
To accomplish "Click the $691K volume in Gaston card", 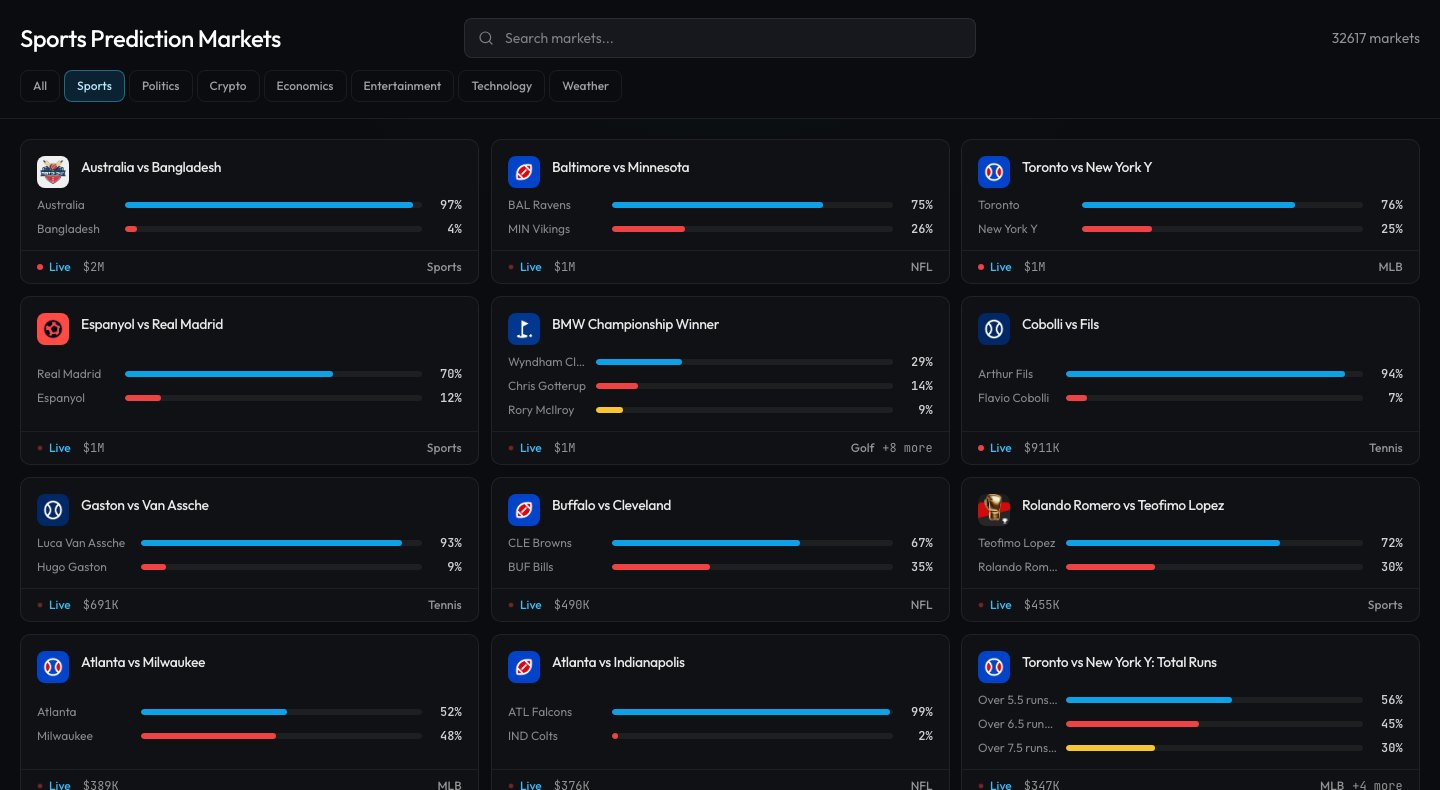I will (100, 605).
